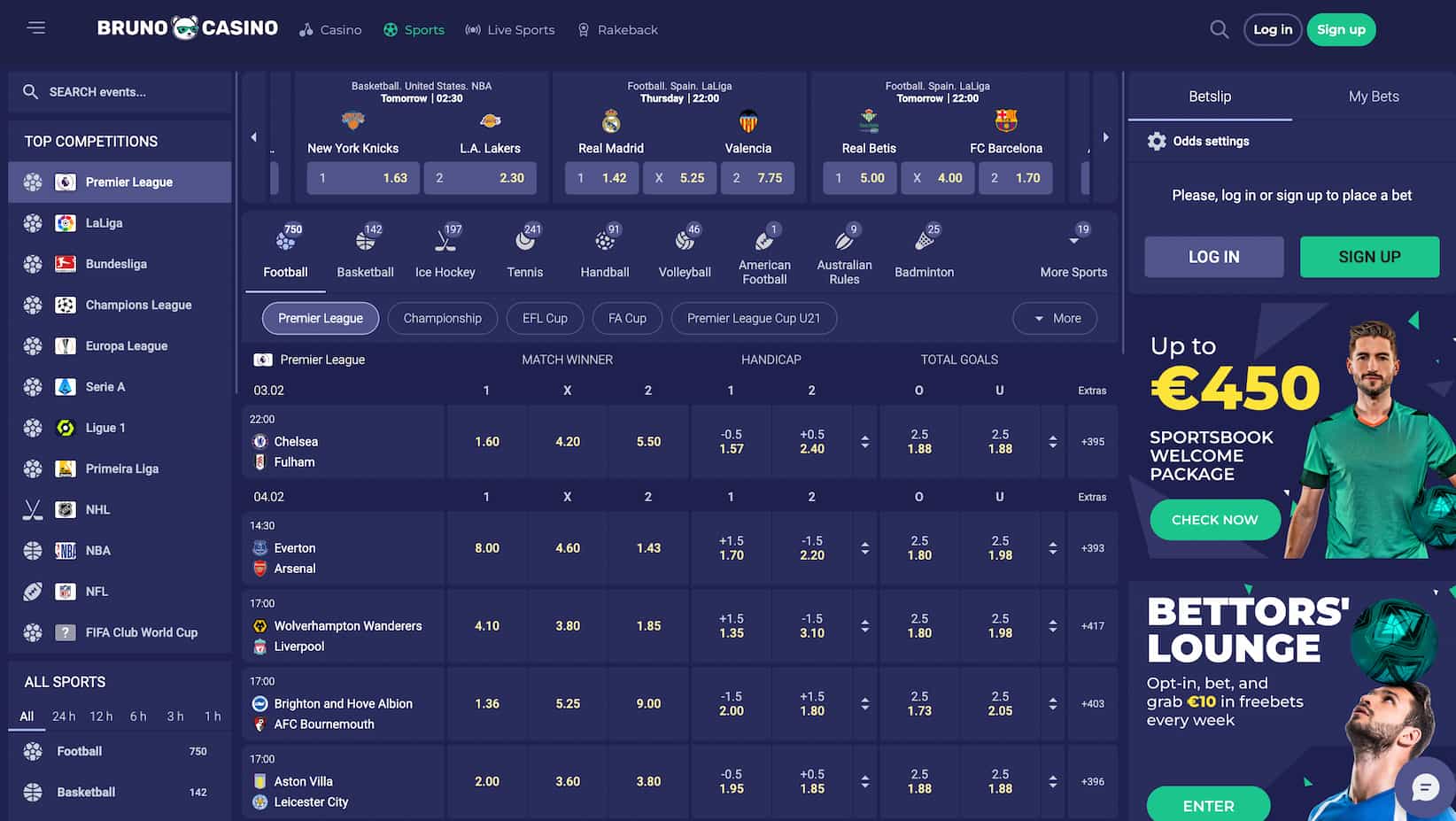1456x821 pixels.
Task: Click the Bruno Casino logo
Action: pyautogui.click(x=187, y=28)
